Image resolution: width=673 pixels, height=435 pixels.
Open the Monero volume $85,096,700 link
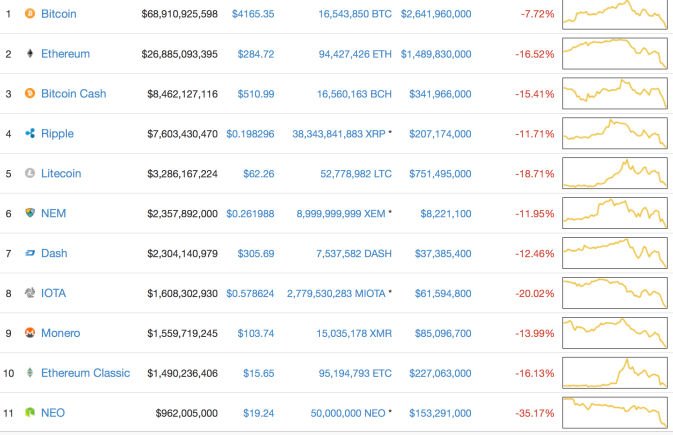coord(443,333)
